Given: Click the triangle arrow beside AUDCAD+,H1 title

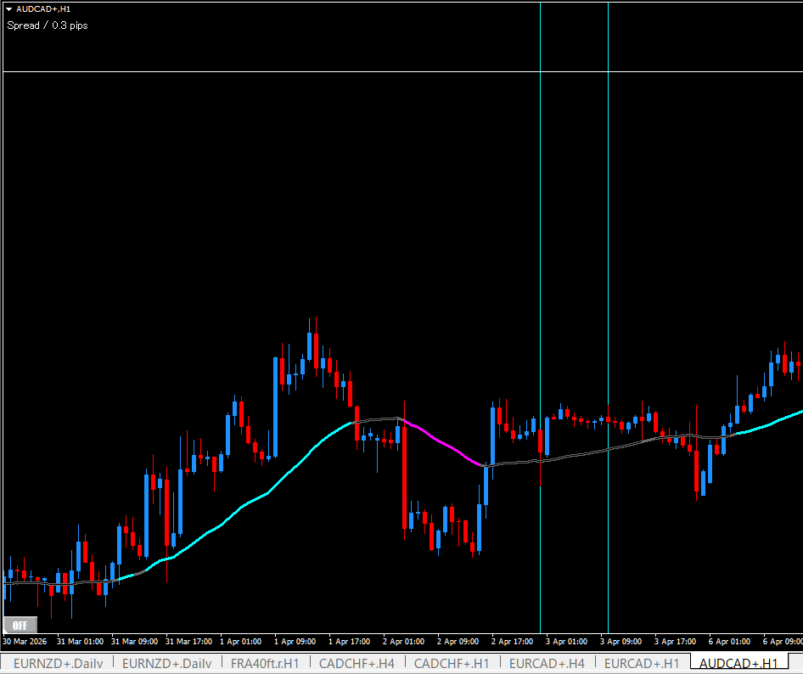Looking at the screenshot, I should click(9, 9).
